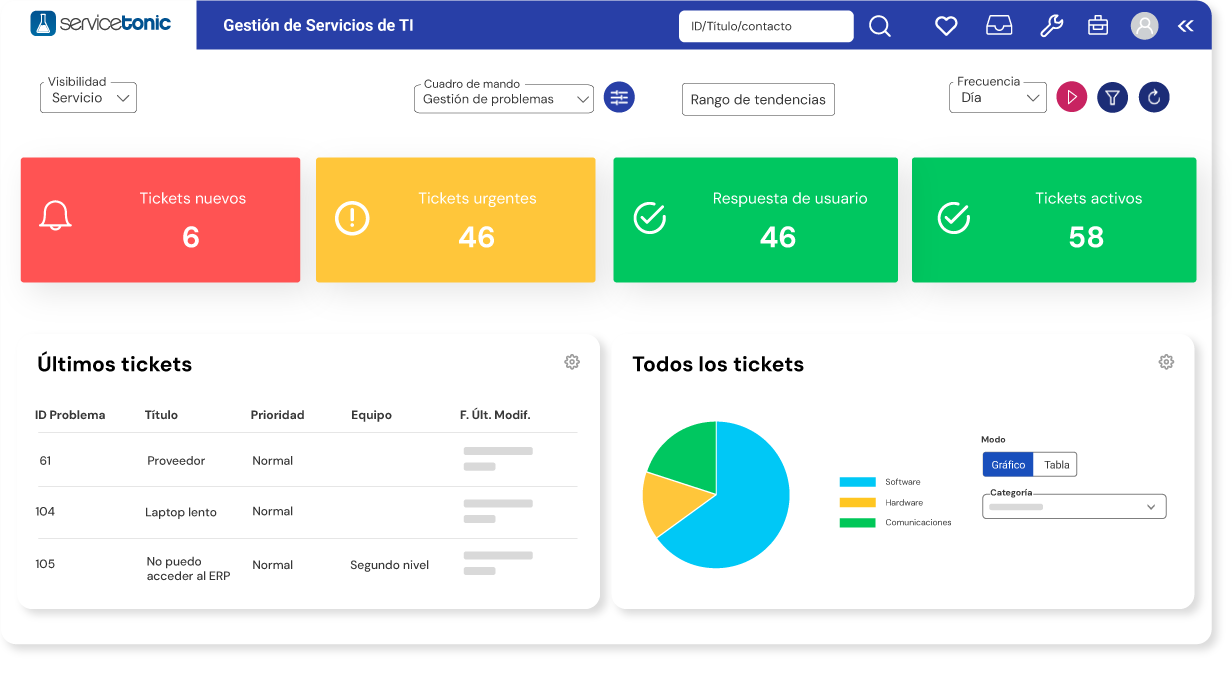Click Gestión de Servicios de TI title

(x=318, y=26)
